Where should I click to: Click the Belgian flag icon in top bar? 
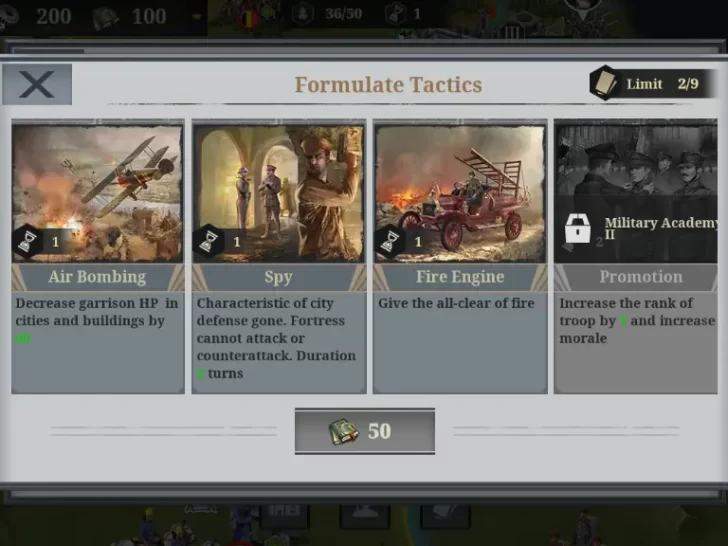[248, 19]
